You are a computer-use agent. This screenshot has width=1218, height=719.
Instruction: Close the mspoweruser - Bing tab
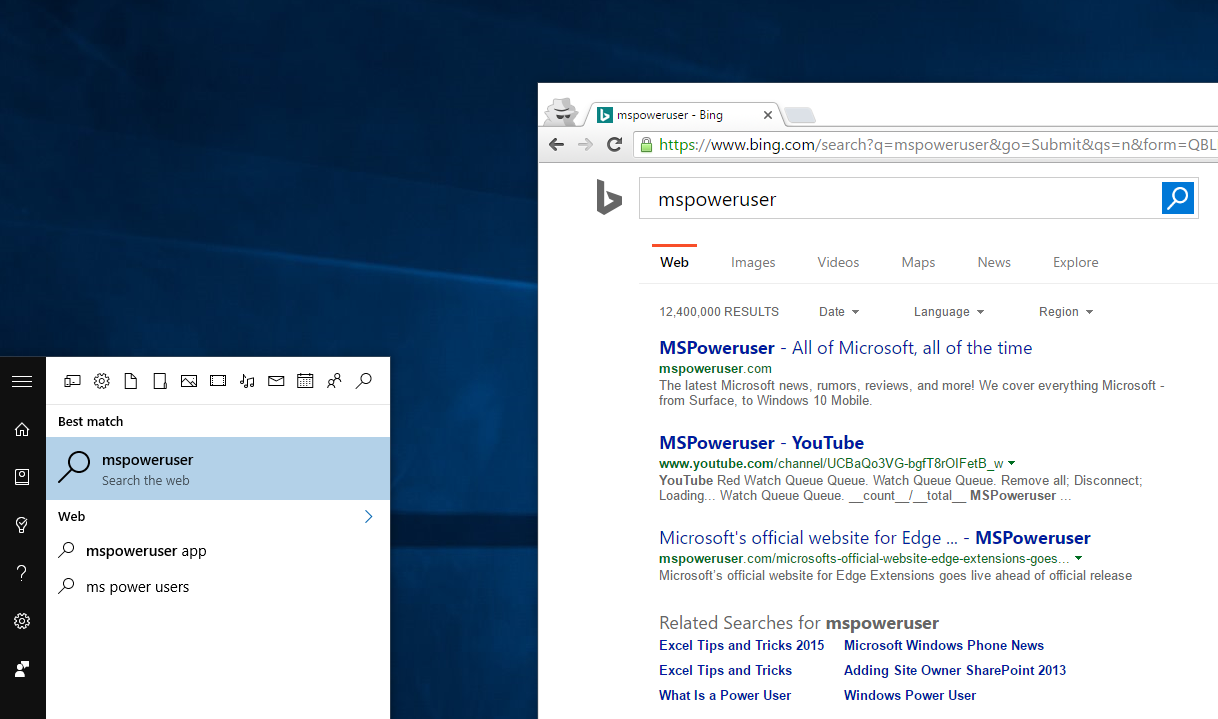(768, 115)
